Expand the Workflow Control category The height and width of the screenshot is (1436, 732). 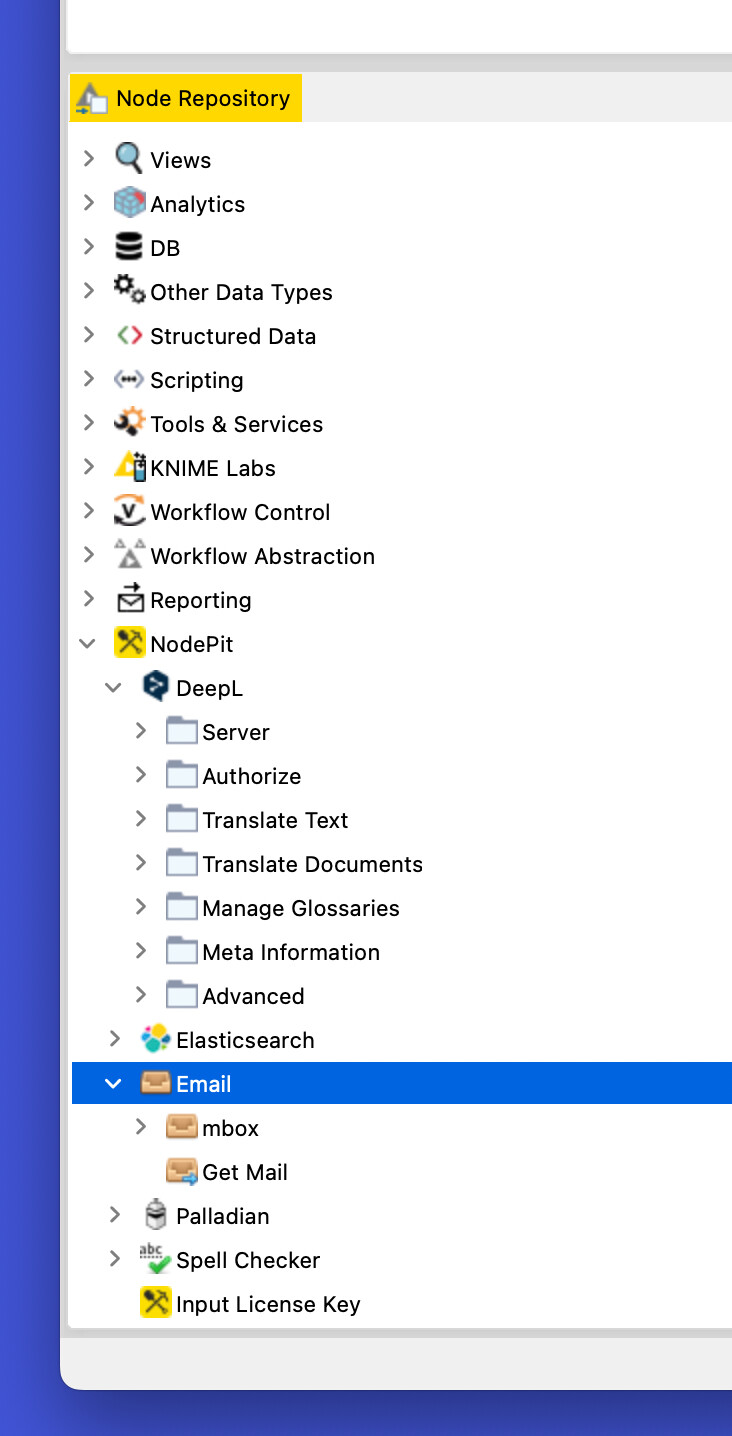click(89, 510)
